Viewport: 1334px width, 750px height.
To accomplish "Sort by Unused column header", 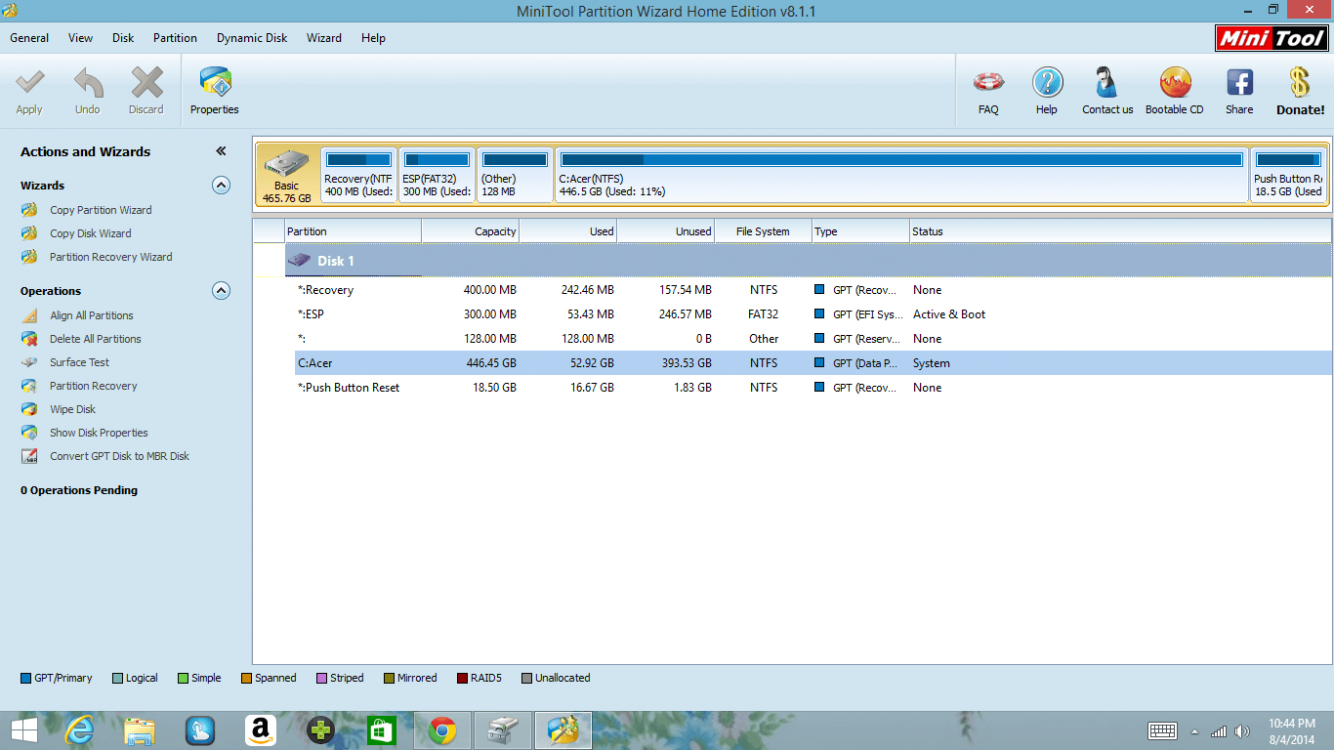I will (665, 231).
